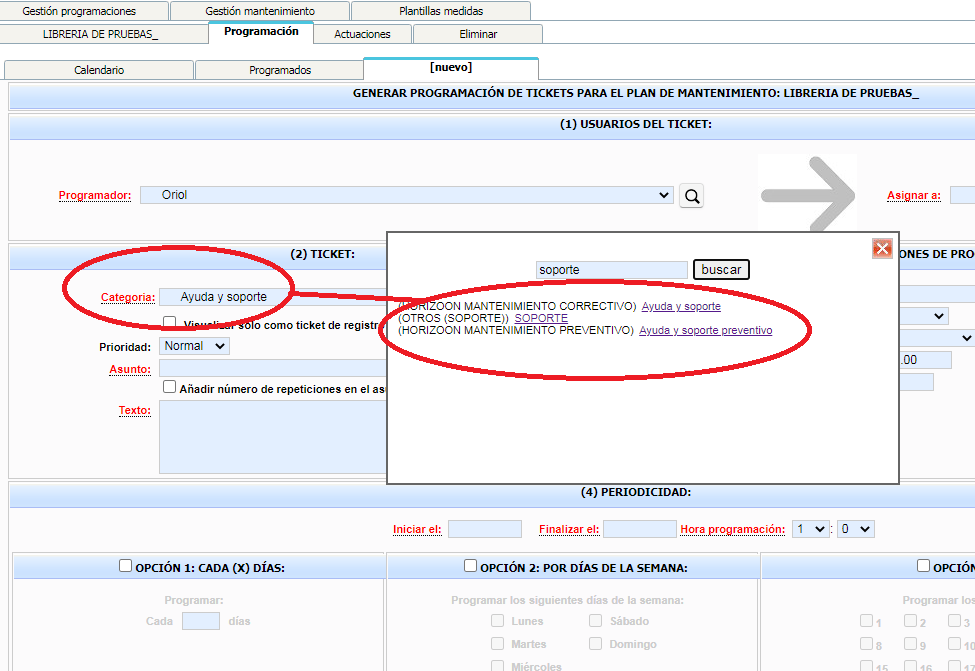Image resolution: width=975 pixels, height=671 pixels.
Task: Check OPCIÓN 2: POR DÍAS DE LA SEMANA
Action: coord(470,565)
